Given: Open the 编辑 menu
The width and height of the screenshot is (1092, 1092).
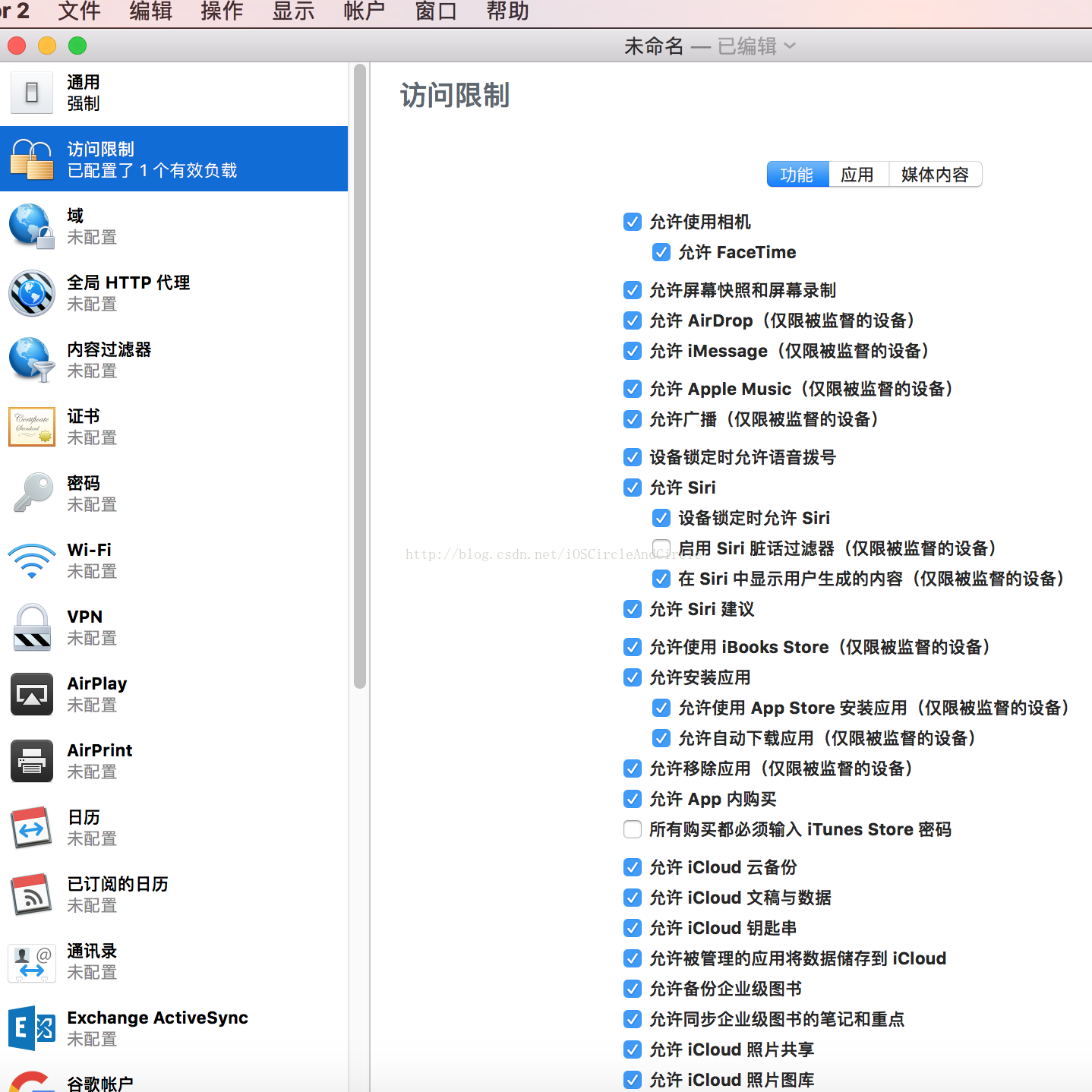Looking at the screenshot, I should tap(151, 11).
